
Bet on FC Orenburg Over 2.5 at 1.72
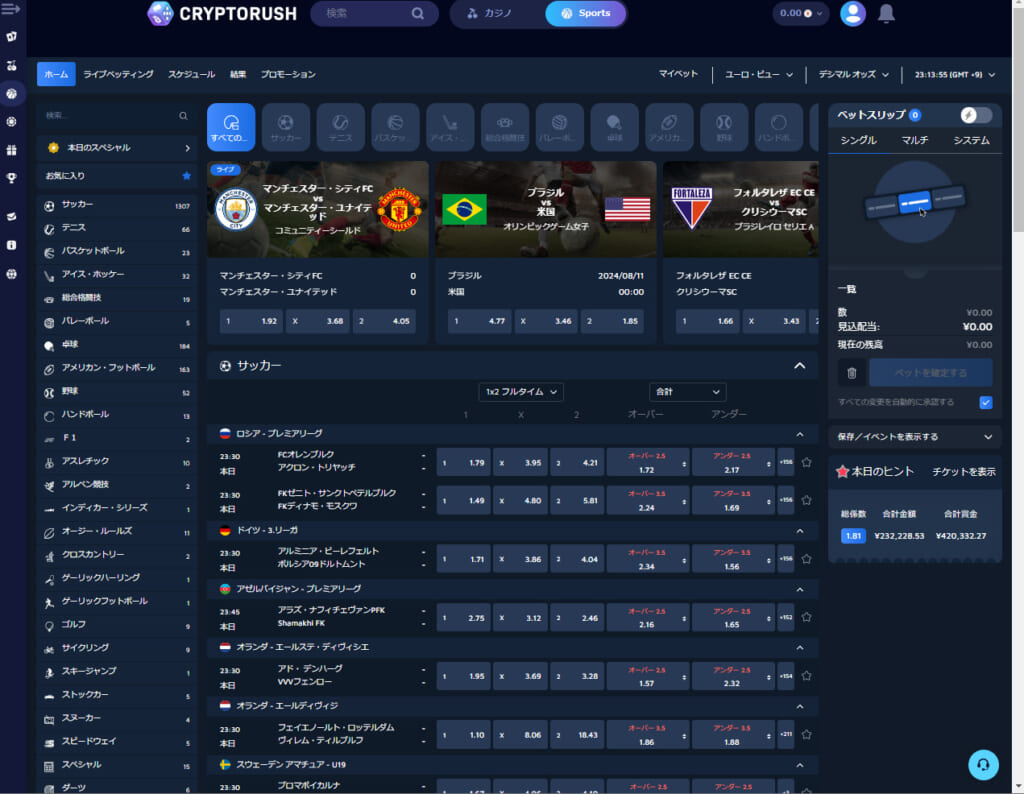[647, 462]
